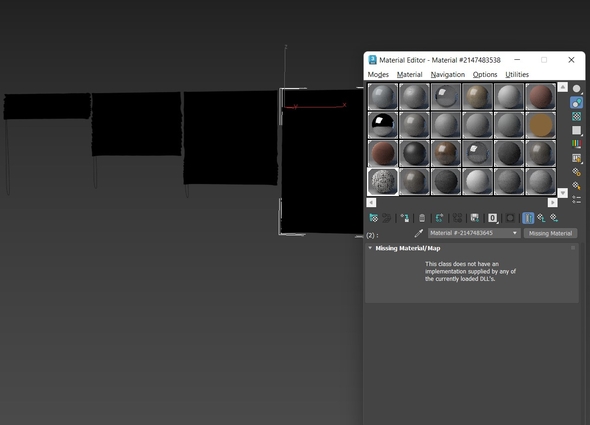Image resolution: width=590 pixels, height=425 pixels.
Task: Collapse the Missing Material/Map rollout
Action: click(x=408, y=248)
